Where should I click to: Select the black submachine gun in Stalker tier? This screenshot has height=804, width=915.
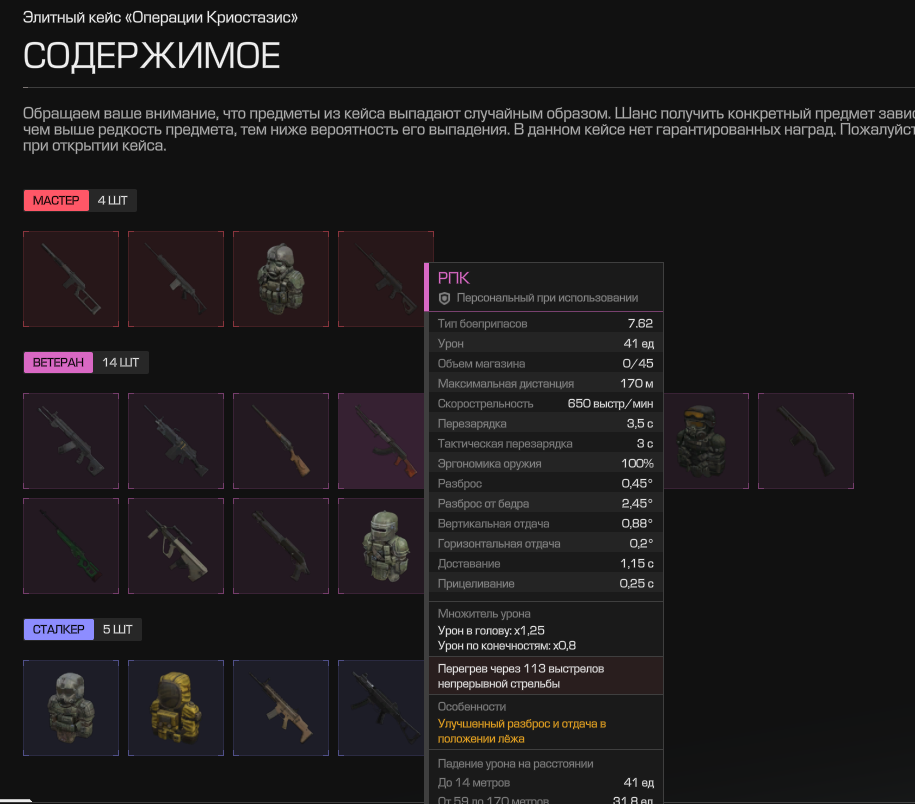(x=382, y=708)
